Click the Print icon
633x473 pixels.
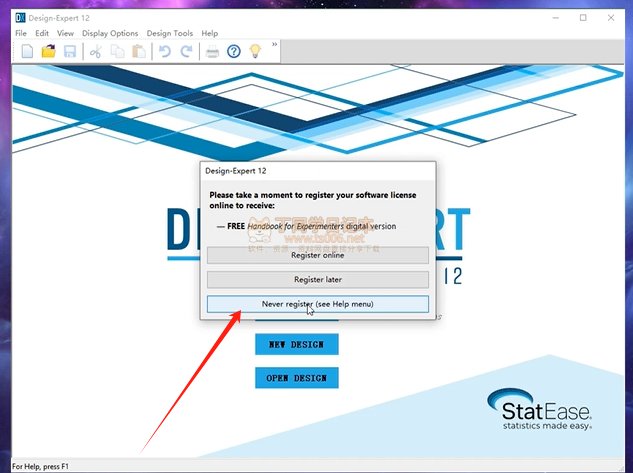click(212, 52)
